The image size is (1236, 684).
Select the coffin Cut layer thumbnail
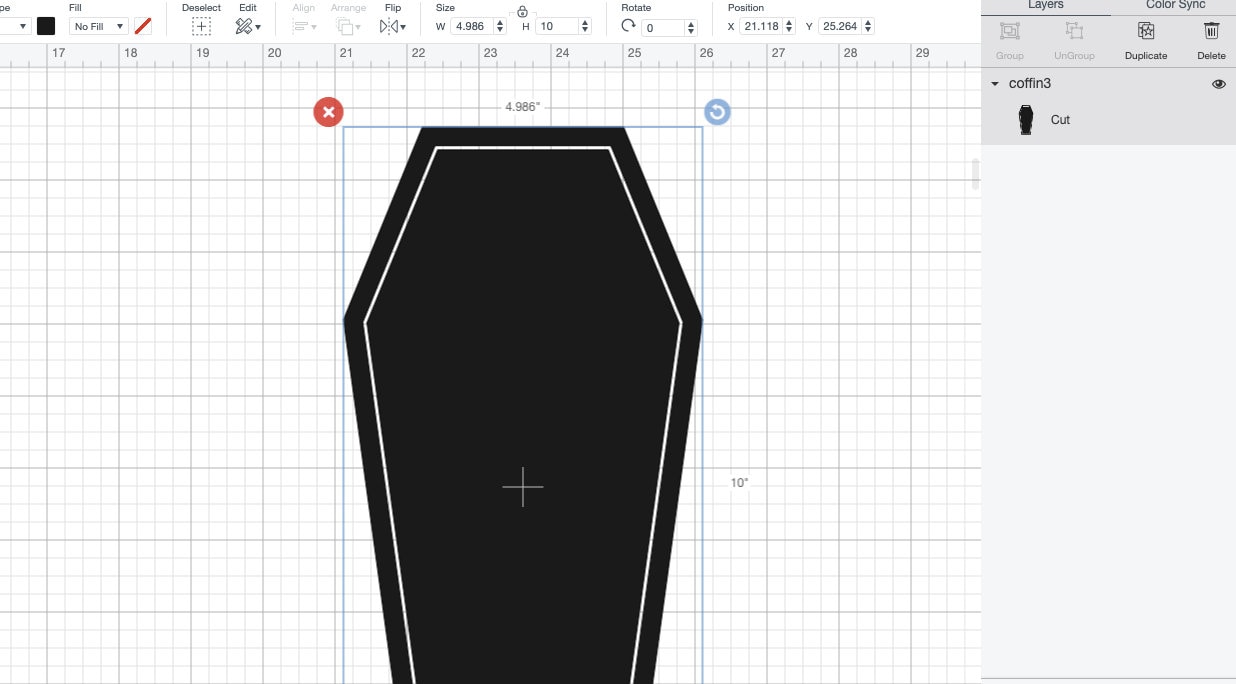pyautogui.click(x=1025, y=120)
